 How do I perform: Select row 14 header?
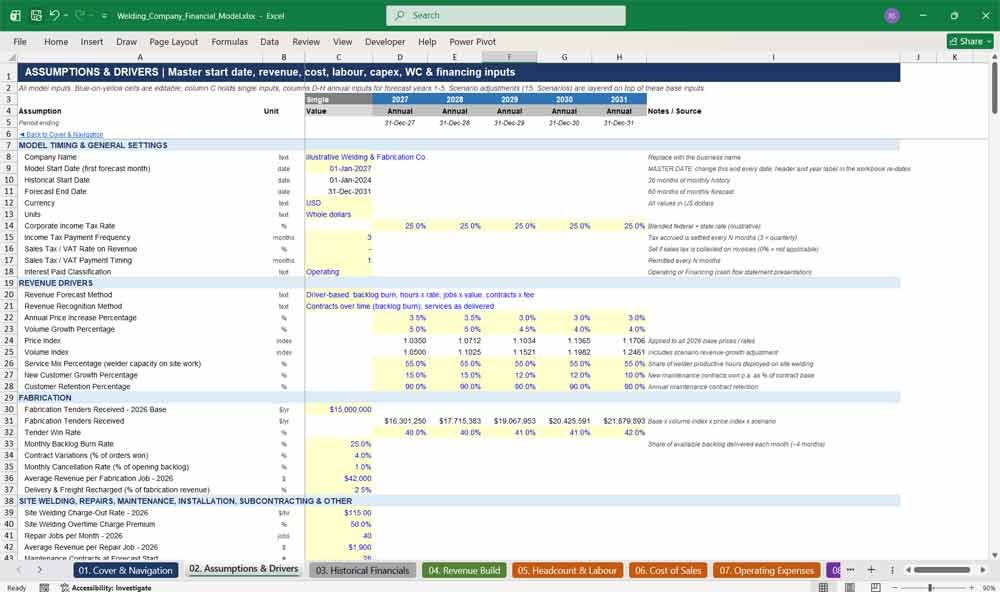[x=9, y=226]
